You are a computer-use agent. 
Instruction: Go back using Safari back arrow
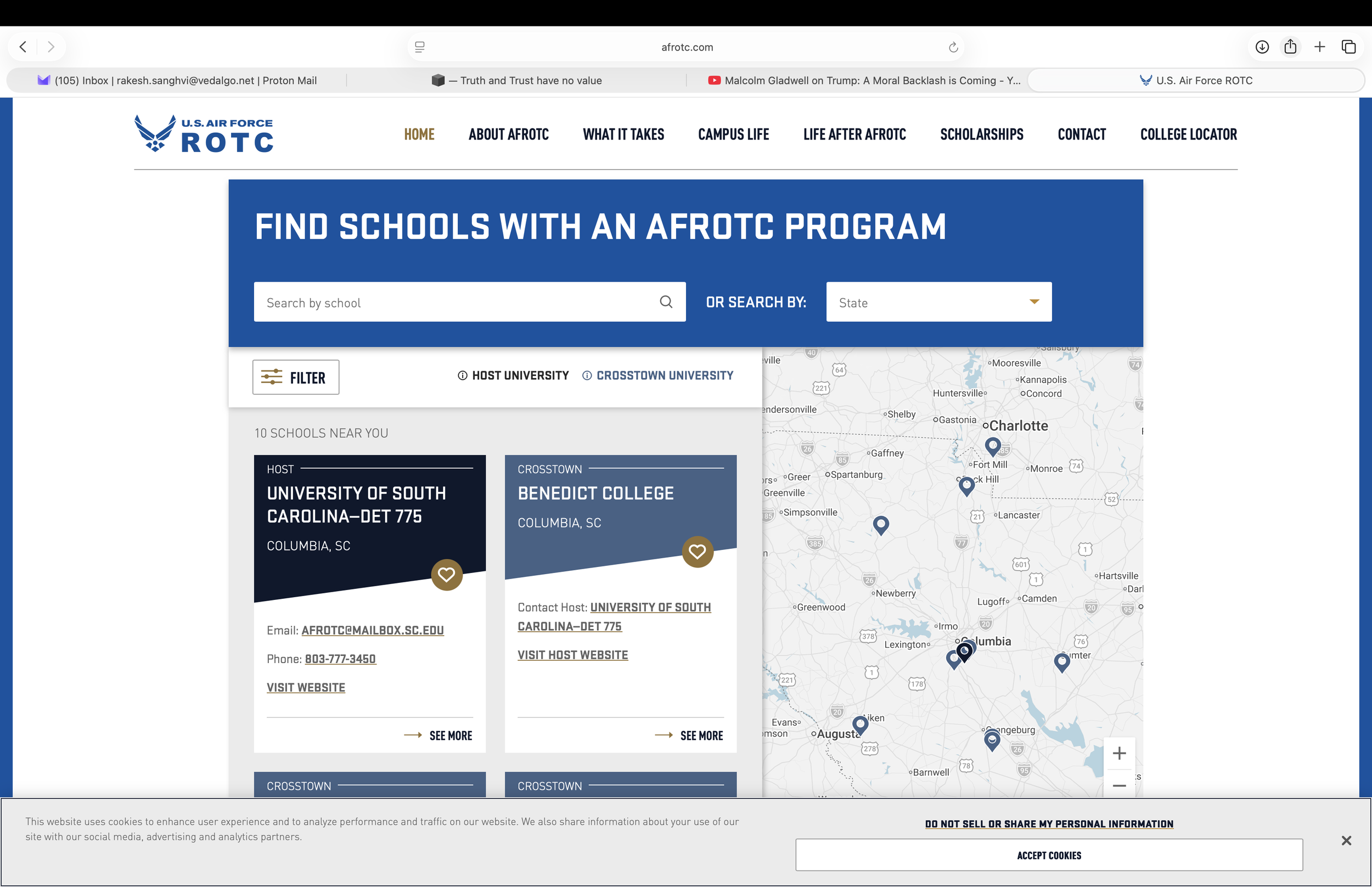point(23,47)
